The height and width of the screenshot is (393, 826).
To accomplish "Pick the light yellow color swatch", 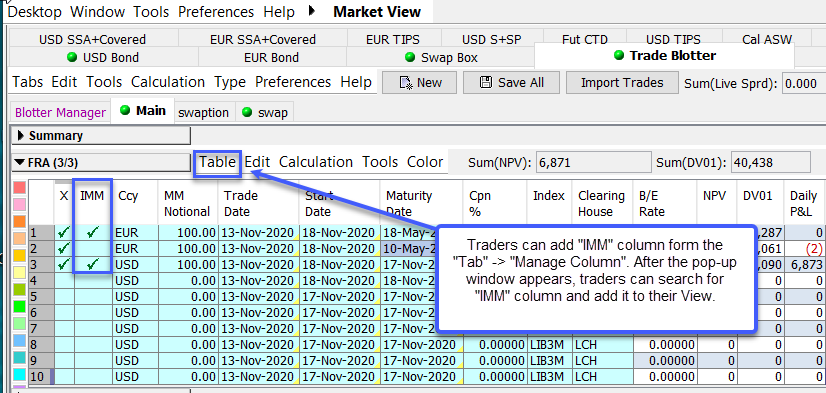I will (x=19, y=272).
